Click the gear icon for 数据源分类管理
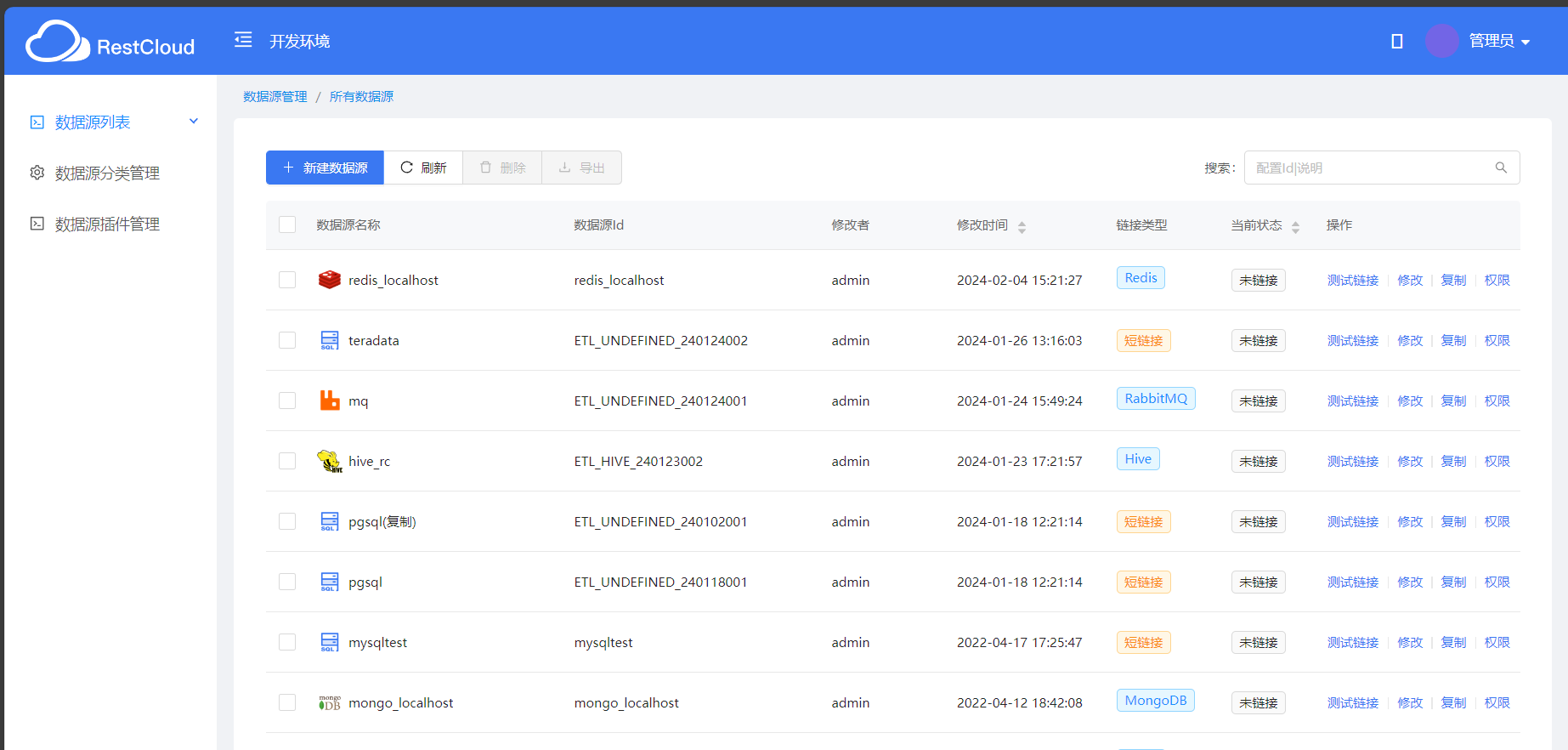 37,173
